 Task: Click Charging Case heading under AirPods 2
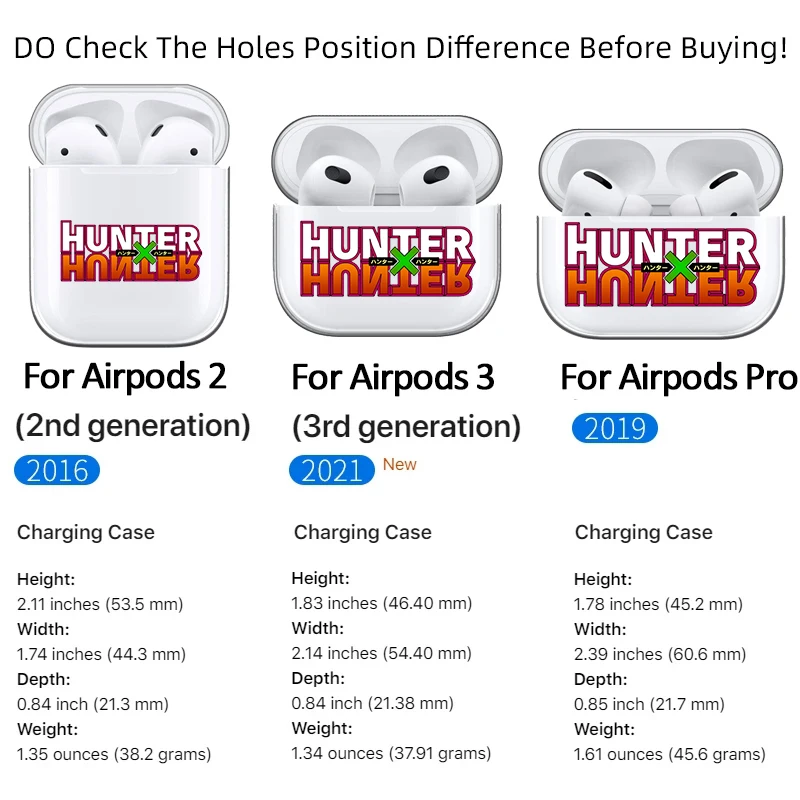click(86, 533)
